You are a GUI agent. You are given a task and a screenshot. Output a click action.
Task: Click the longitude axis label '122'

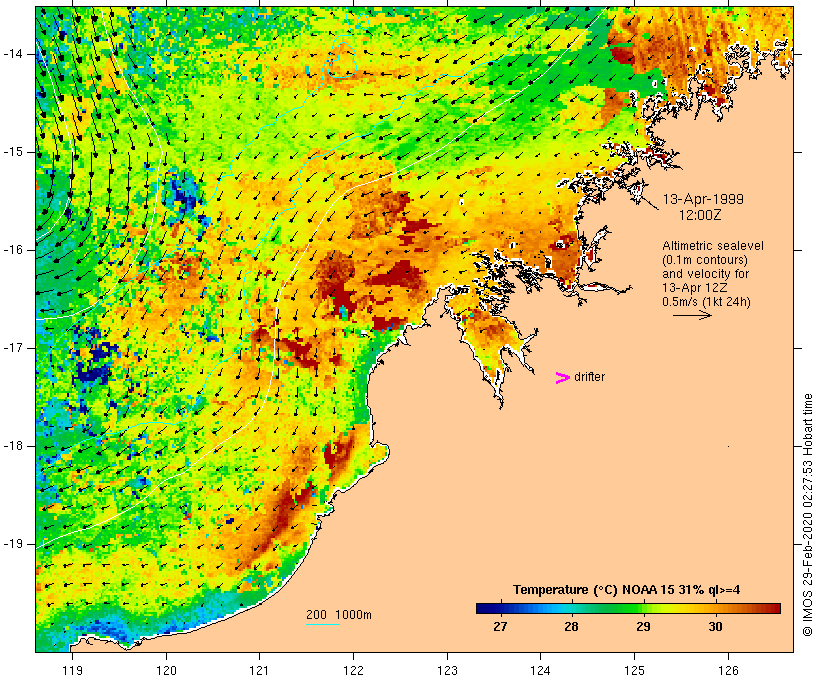point(354,670)
